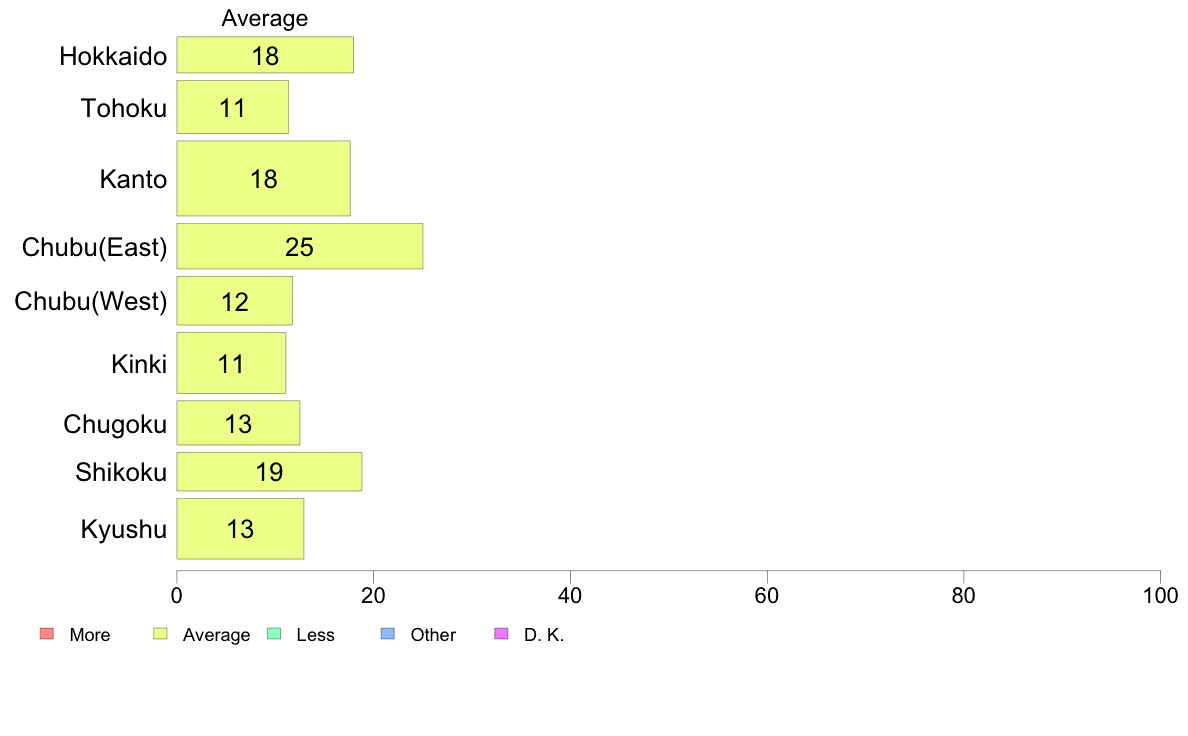The height and width of the screenshot is (736, 1188).
Task: Click the D. K. legend text label
Action: coord(544,635)
